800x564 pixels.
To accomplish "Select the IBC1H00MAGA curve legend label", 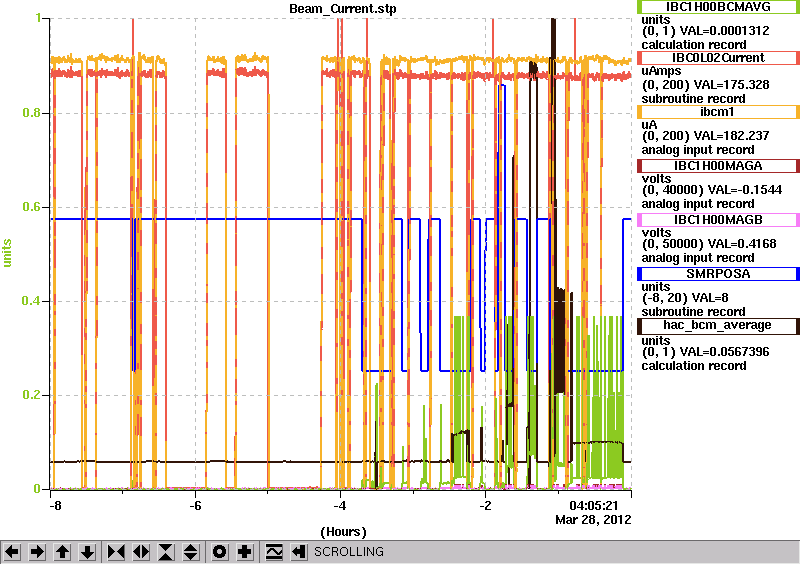I will coord(718,166).
